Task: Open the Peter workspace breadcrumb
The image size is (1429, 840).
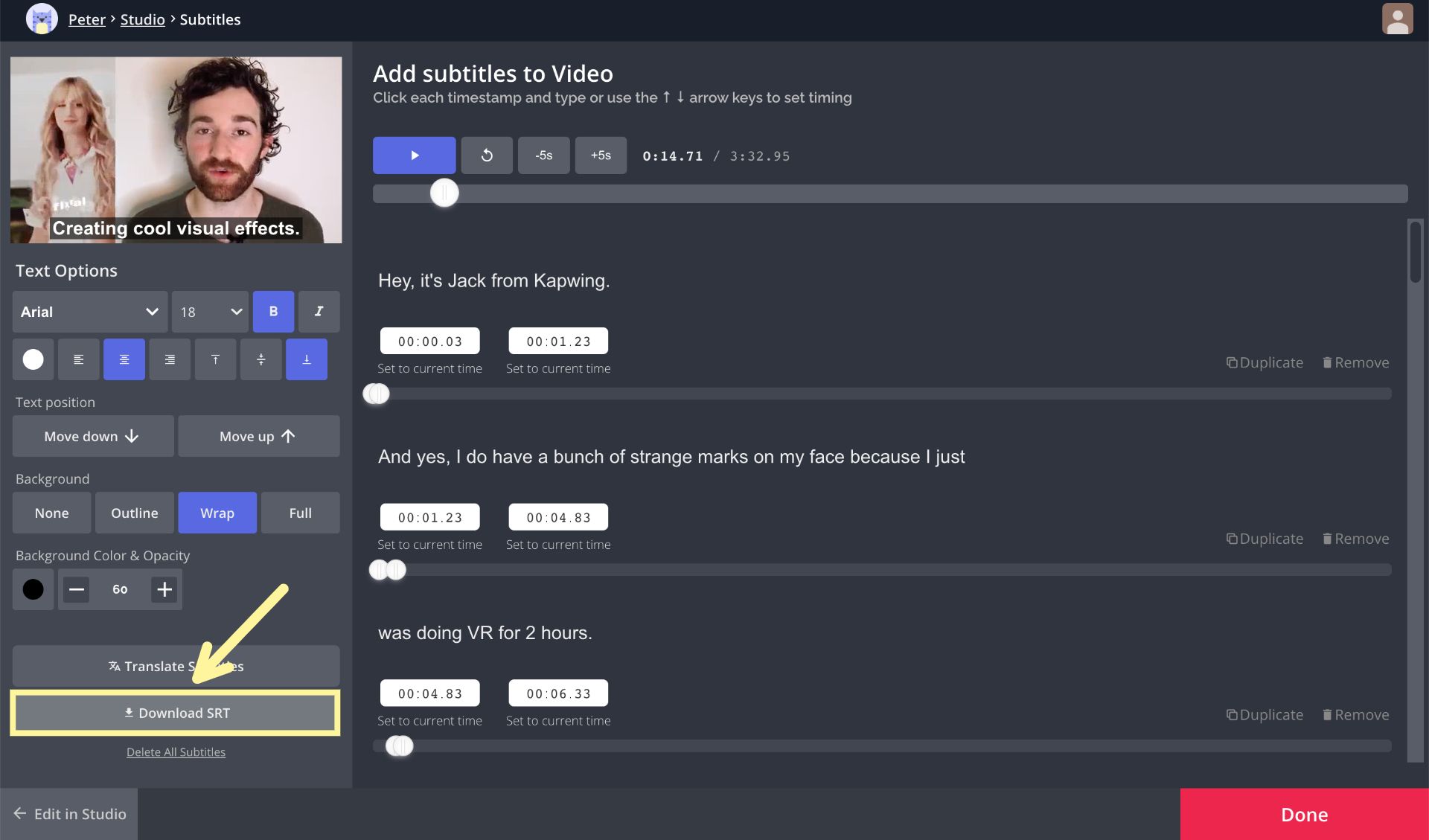Action: (86, 19)
